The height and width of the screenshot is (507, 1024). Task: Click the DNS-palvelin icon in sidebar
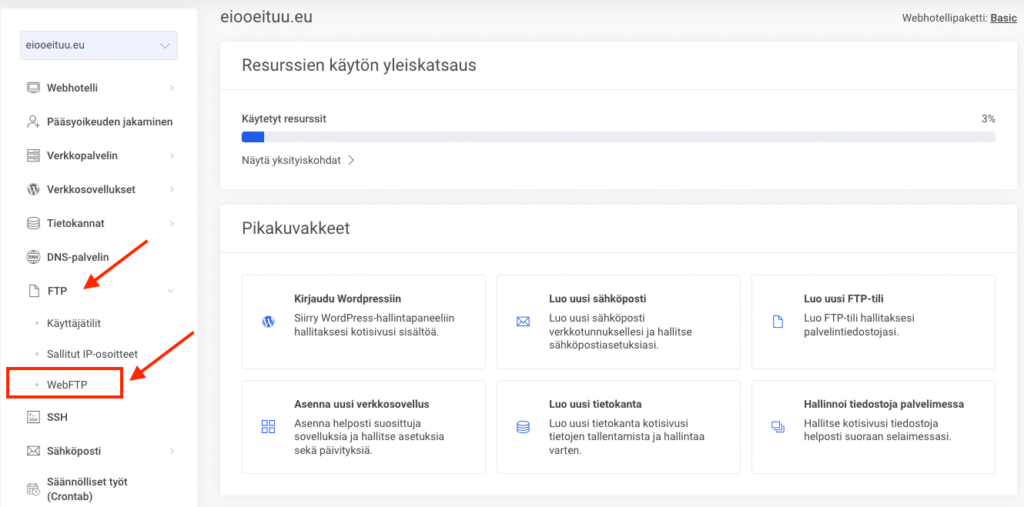(x=33, y=257)
